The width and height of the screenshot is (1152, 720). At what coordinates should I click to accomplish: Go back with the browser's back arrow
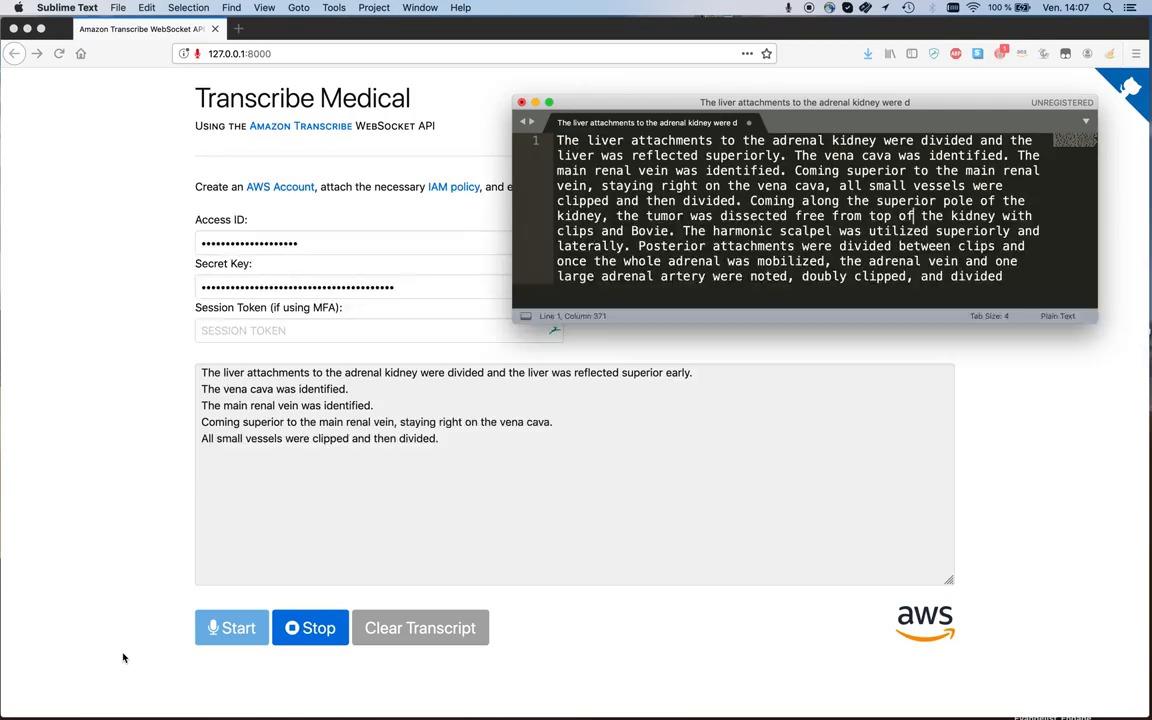click(14, 54)
